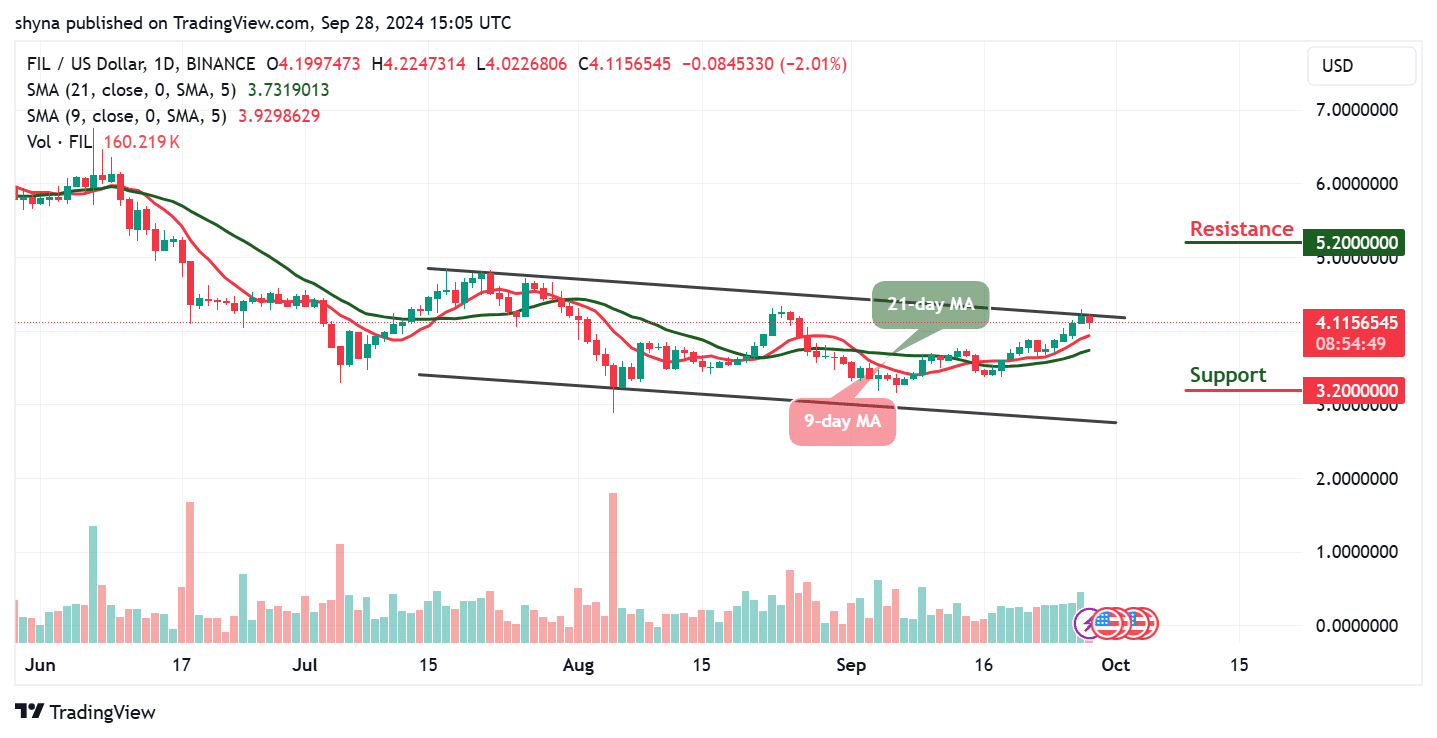Click the high price H4.2247314
Image resolution: width=1437 pixels, height=738 pixels.
[x=419, y=64]
